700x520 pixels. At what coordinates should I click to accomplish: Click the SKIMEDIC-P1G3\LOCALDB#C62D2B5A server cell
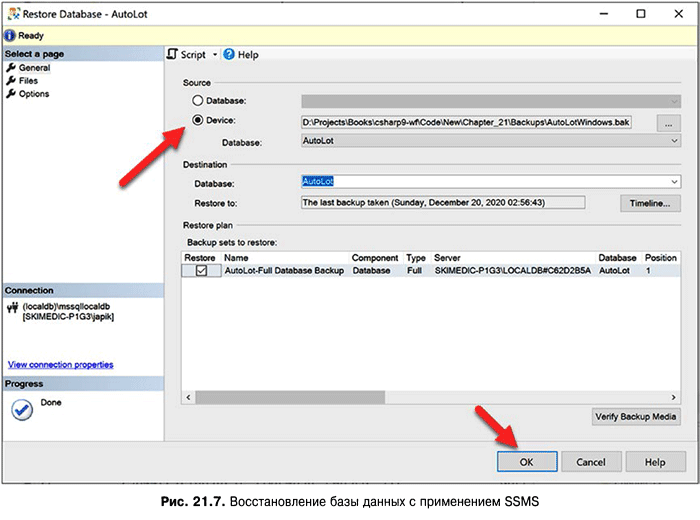(512, 270)
